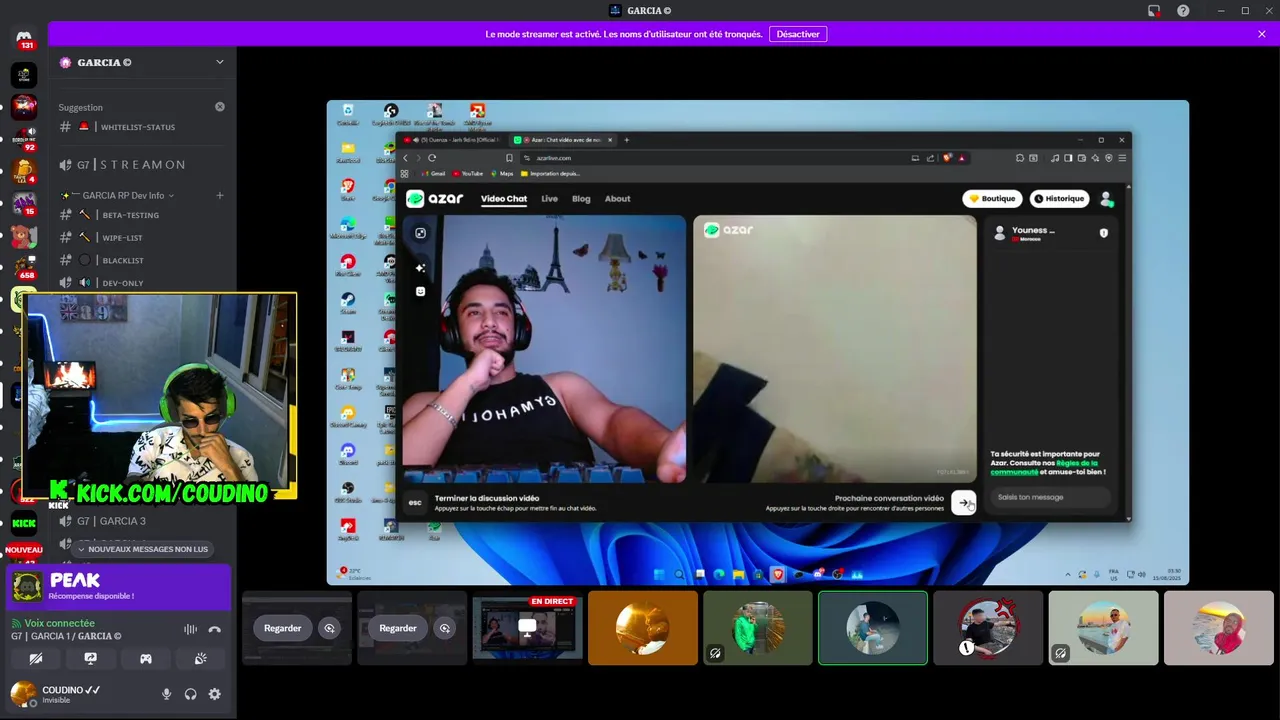
Task: Open the black STORE server icon
Action: [x=24, y=75]
